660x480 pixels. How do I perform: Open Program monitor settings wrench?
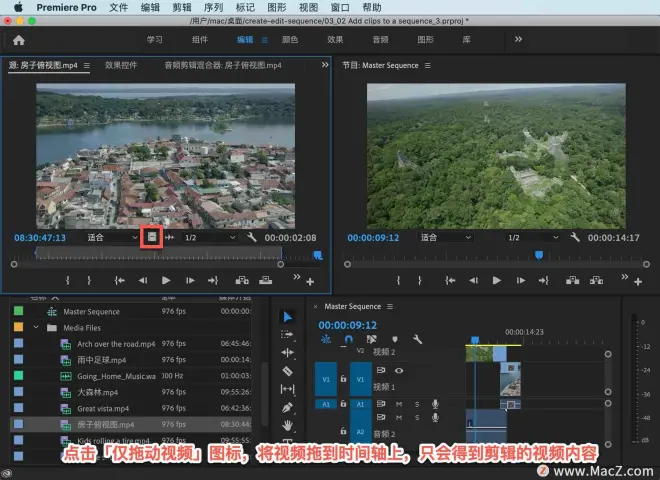pos(575,237)
